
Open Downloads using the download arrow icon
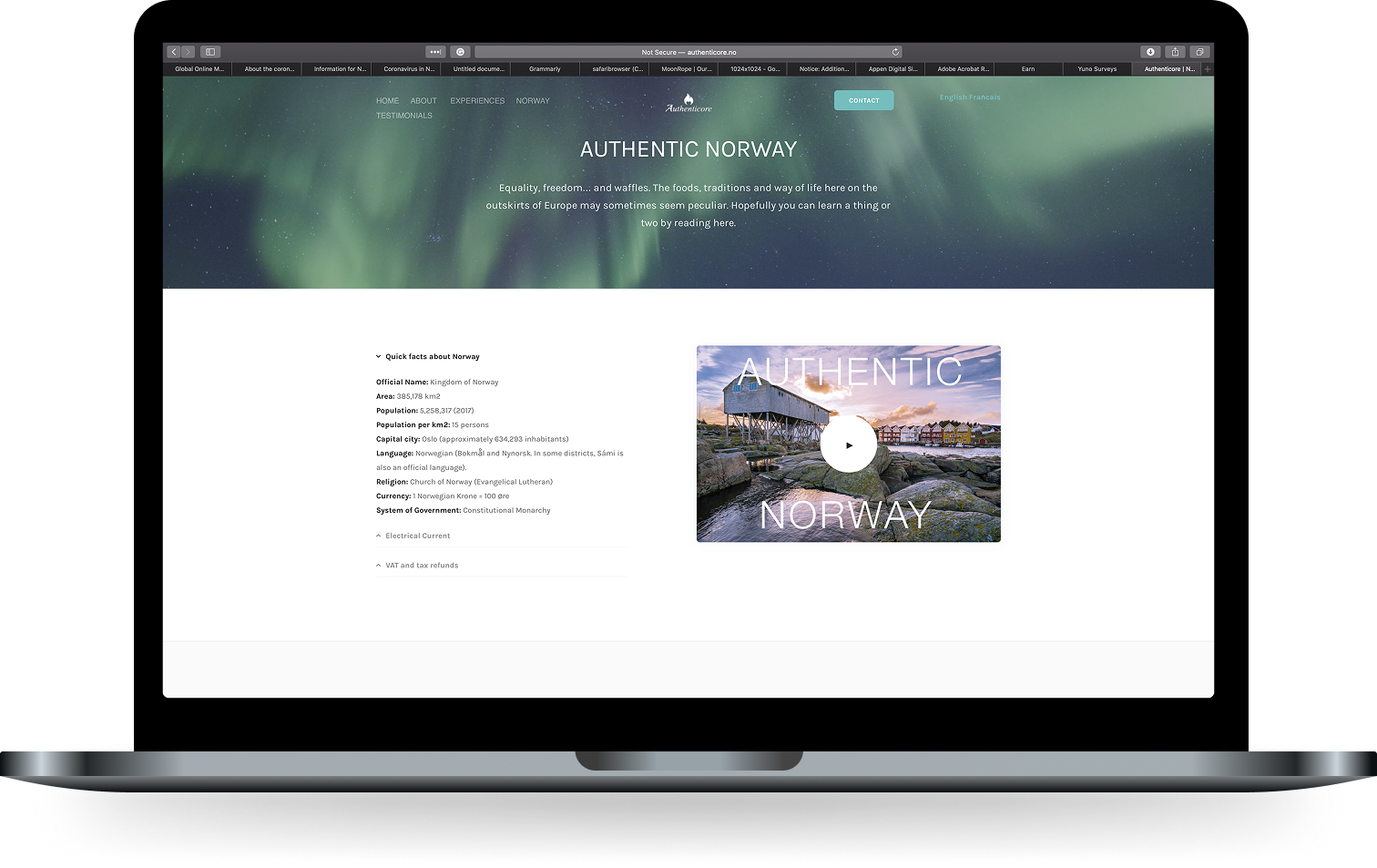click(x=1151, y=52)
